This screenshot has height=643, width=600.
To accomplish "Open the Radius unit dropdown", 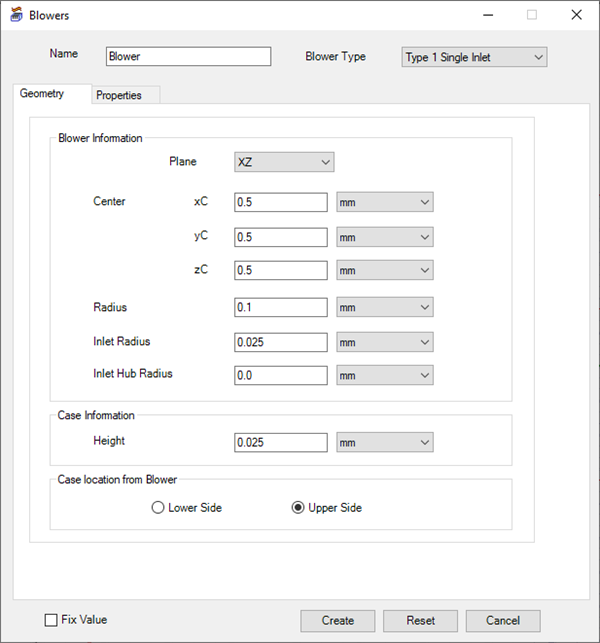I will (x=384, y=308).
